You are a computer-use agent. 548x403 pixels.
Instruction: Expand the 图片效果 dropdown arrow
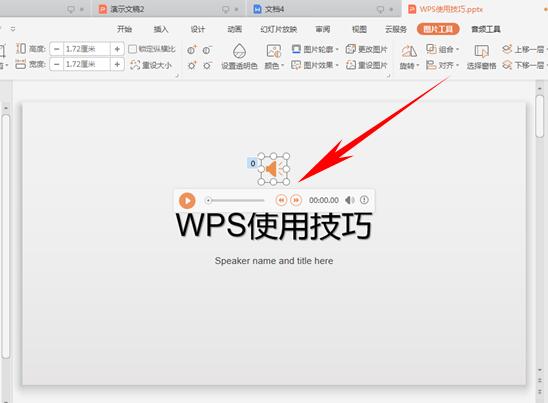click(x=337, y=65)
